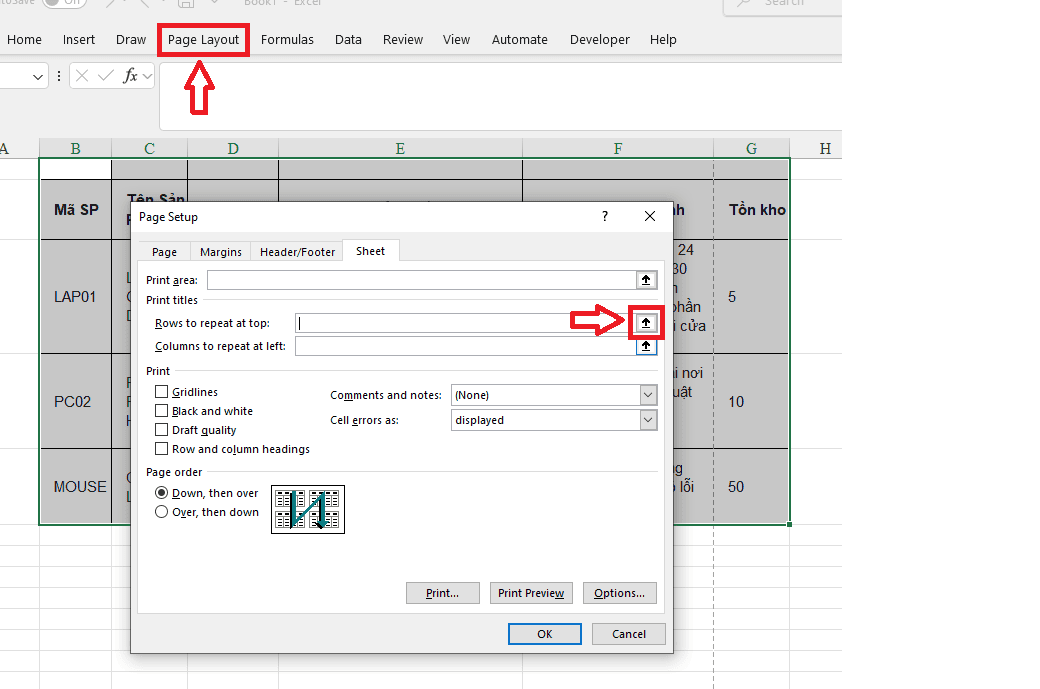Switch to the Margins tab in Page Setup

tap(221, 252)
